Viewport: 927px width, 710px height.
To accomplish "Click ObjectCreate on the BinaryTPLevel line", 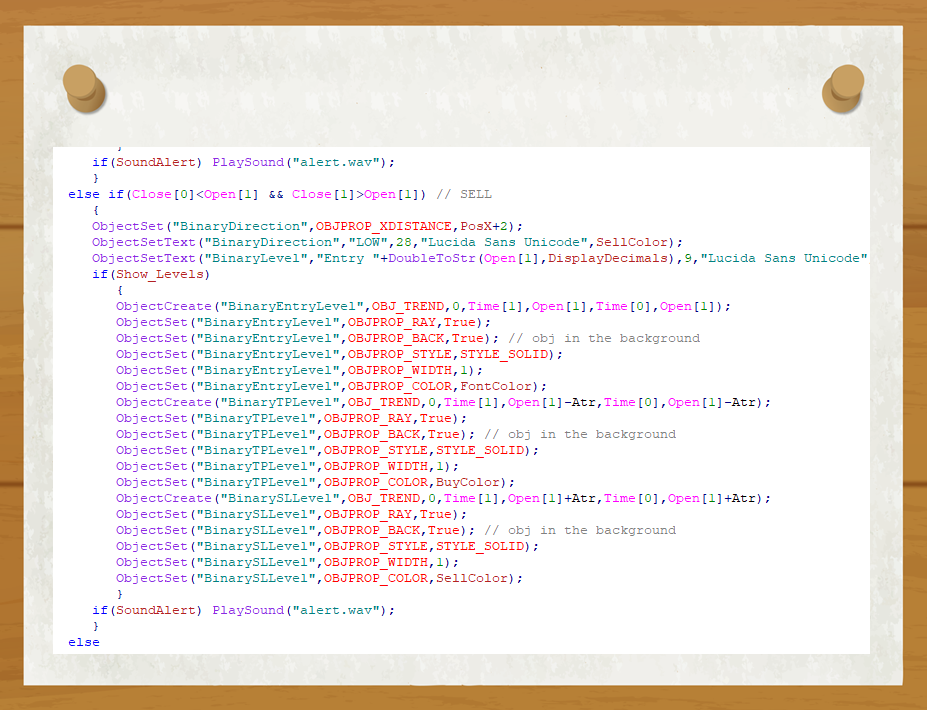I will pos(164,402).
